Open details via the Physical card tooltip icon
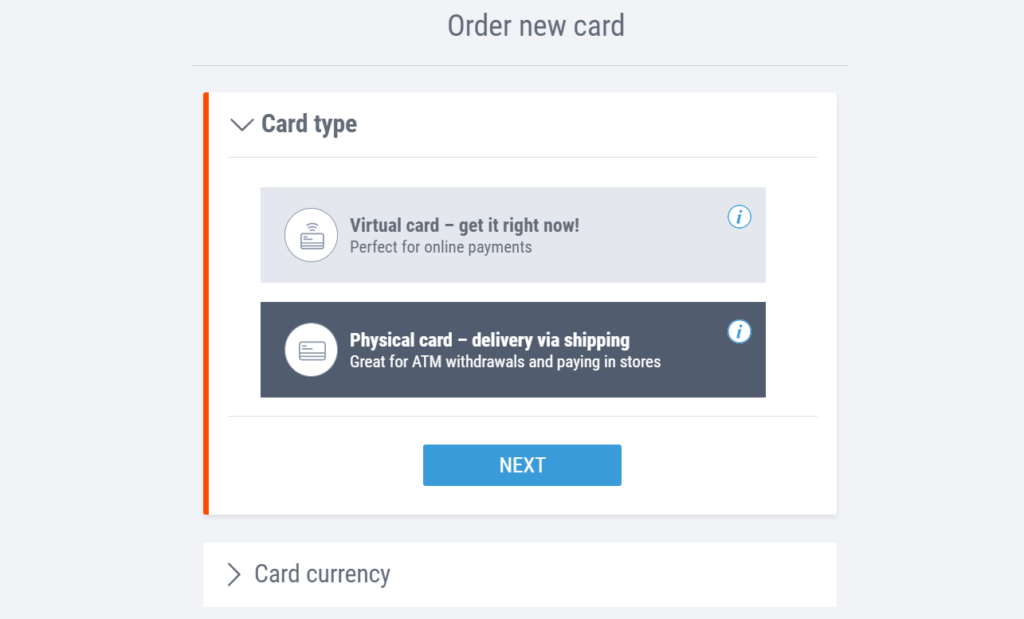Screen dimensions: 1024x619 (x=739, y=331)
